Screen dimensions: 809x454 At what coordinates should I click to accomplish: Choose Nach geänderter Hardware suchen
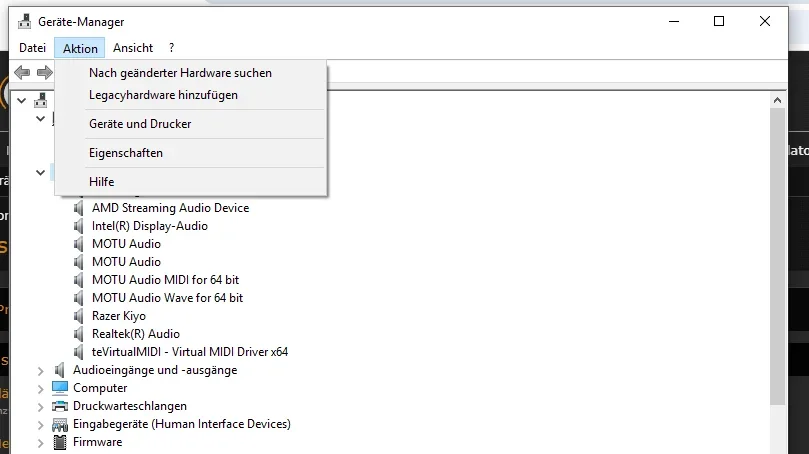[x=191, y=73]
